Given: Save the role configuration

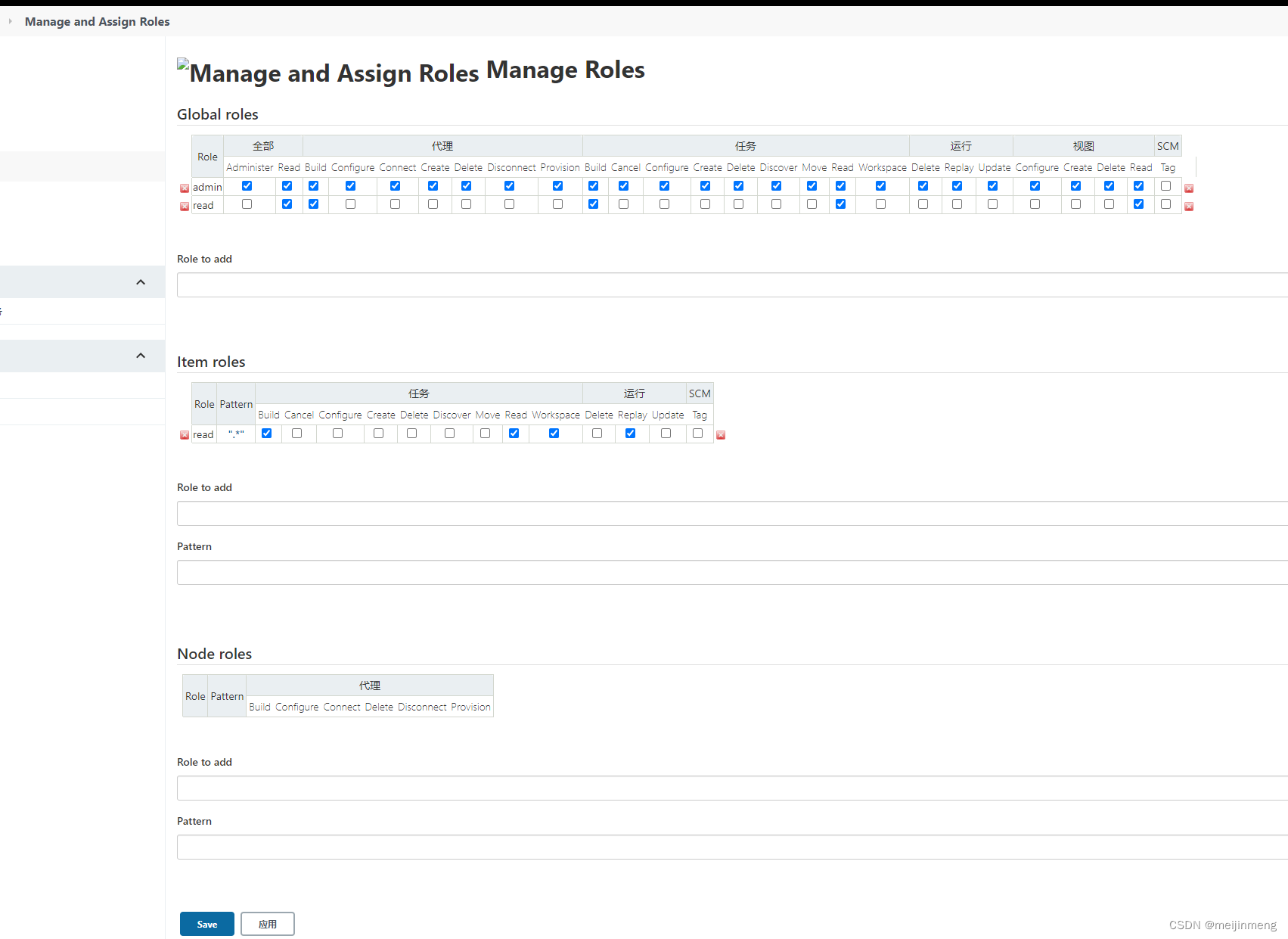Looking at the screenshot, I should (207, 924).
